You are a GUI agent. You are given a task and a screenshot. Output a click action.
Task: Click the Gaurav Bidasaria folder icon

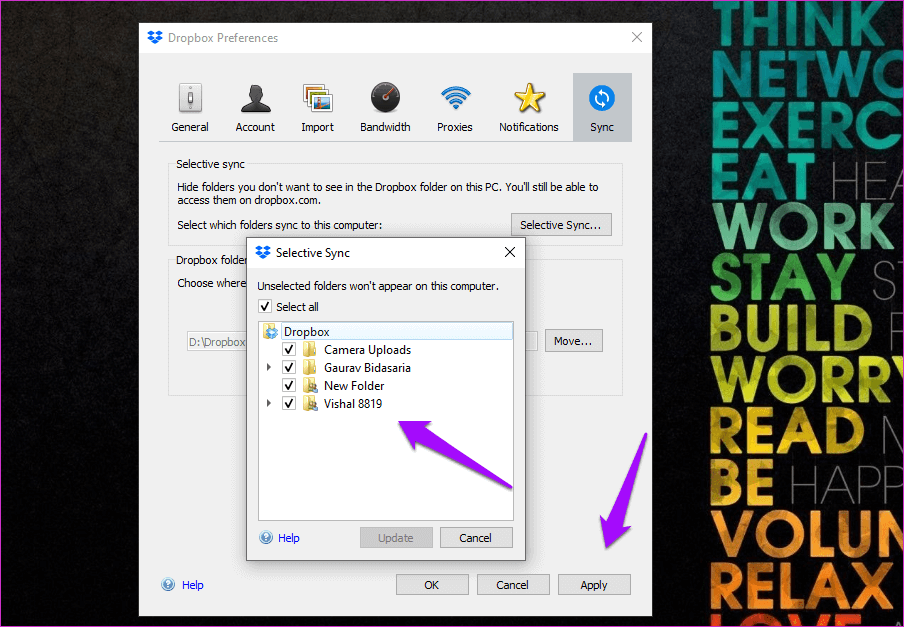click(310, 367)
